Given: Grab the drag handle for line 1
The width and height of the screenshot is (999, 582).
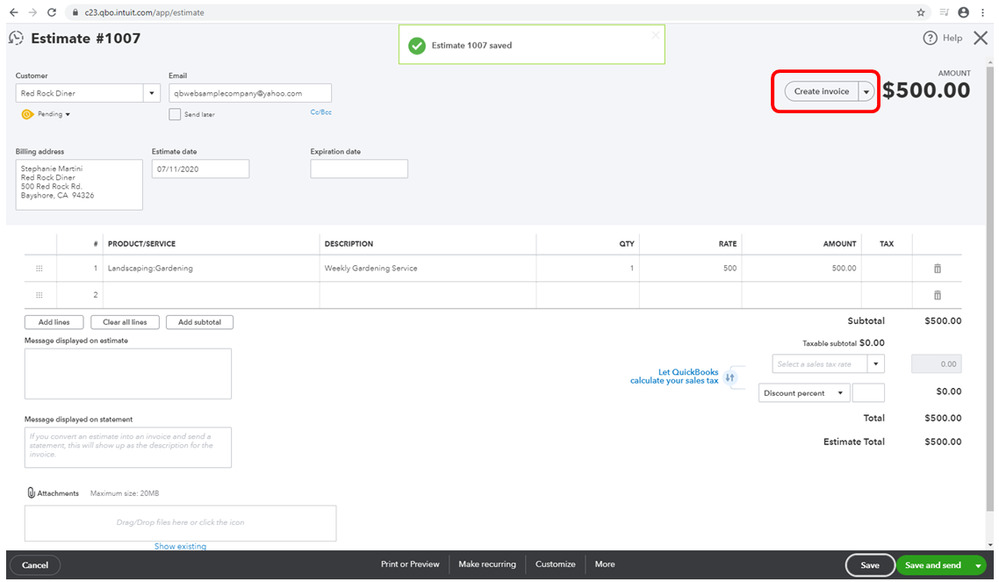Looking at the screenshot, I should coord(40,268).
